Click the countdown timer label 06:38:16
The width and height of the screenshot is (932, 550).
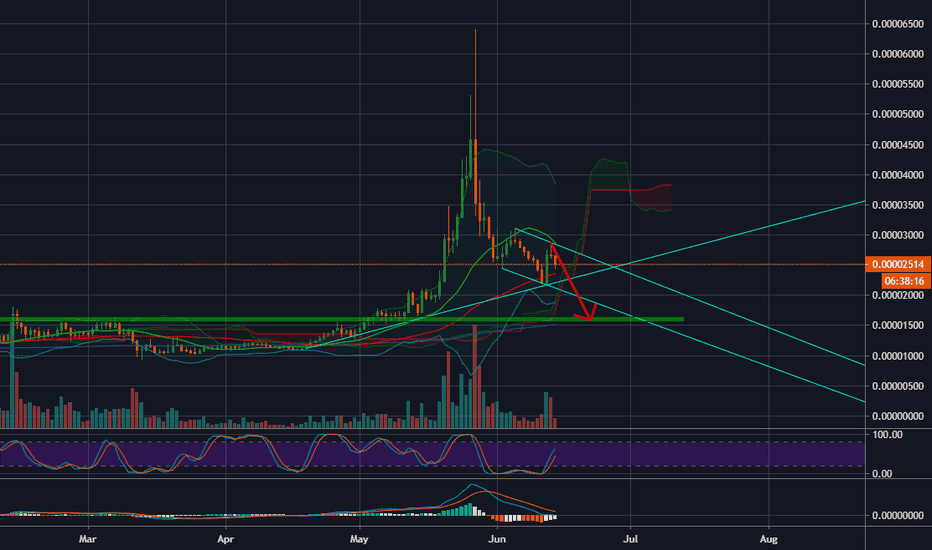[x=904, y=281]
